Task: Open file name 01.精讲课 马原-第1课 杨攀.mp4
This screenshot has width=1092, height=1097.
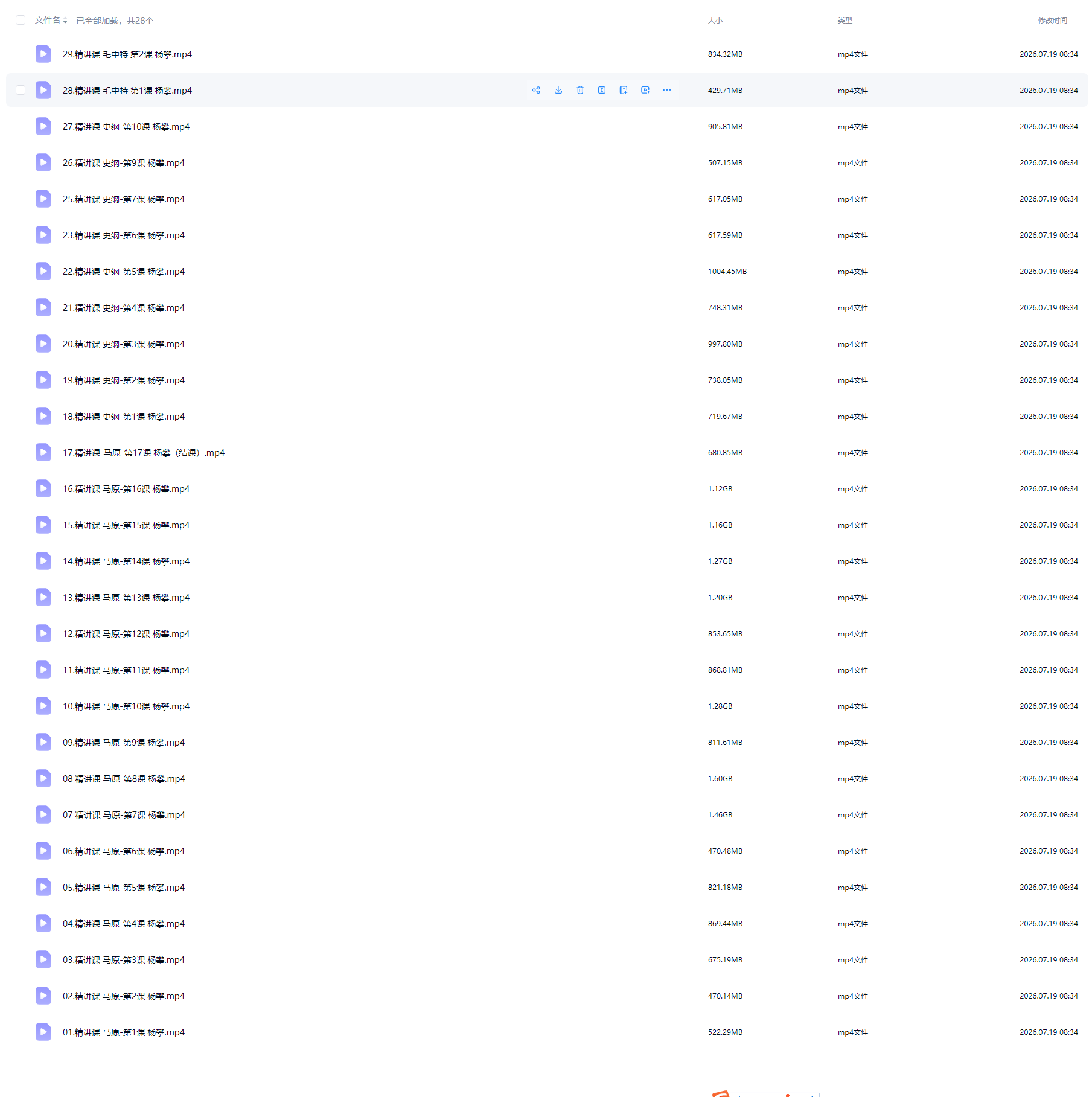Action: [124, 1032]
